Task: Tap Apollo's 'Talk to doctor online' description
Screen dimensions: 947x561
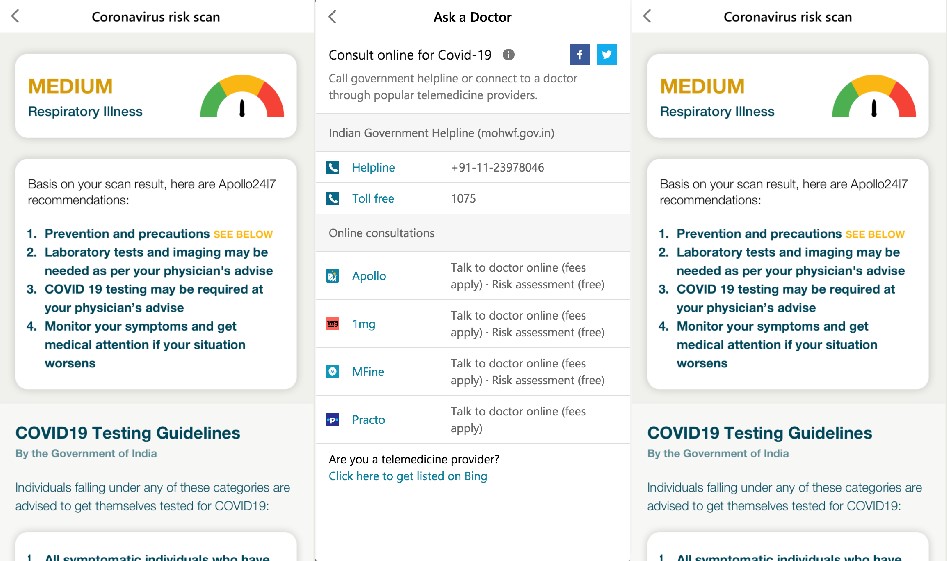Action: coord(527,276)
